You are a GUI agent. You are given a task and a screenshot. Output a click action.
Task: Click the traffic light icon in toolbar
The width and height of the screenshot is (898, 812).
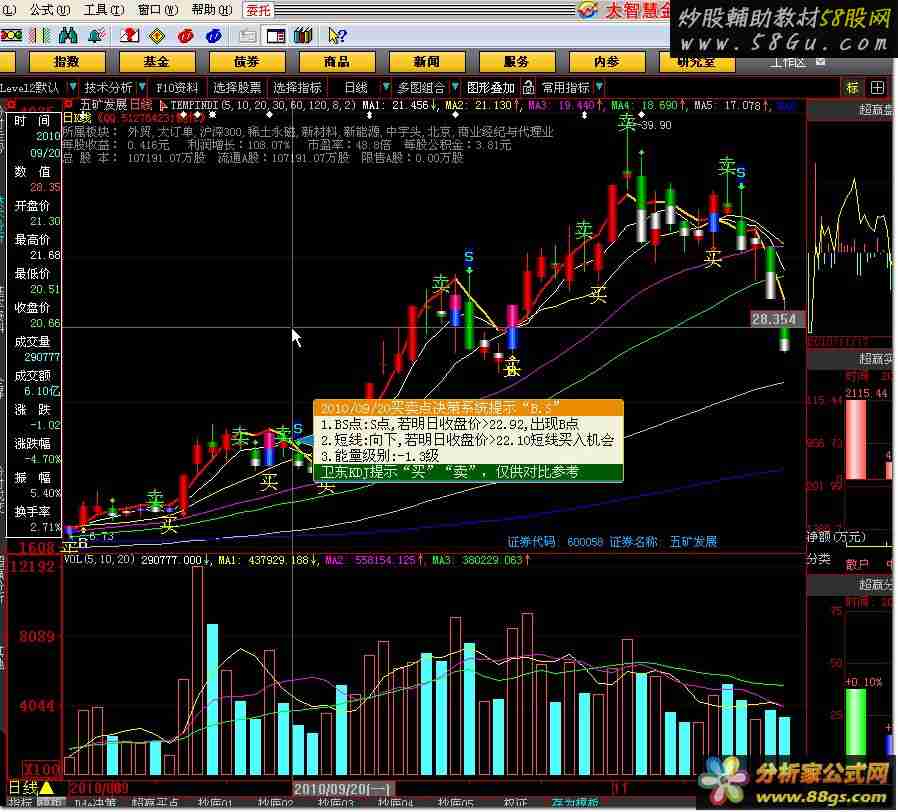(11, 36)
